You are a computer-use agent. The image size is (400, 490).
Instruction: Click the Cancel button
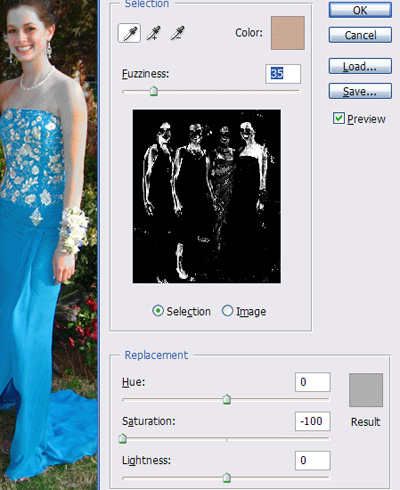[x=360, y=35]
